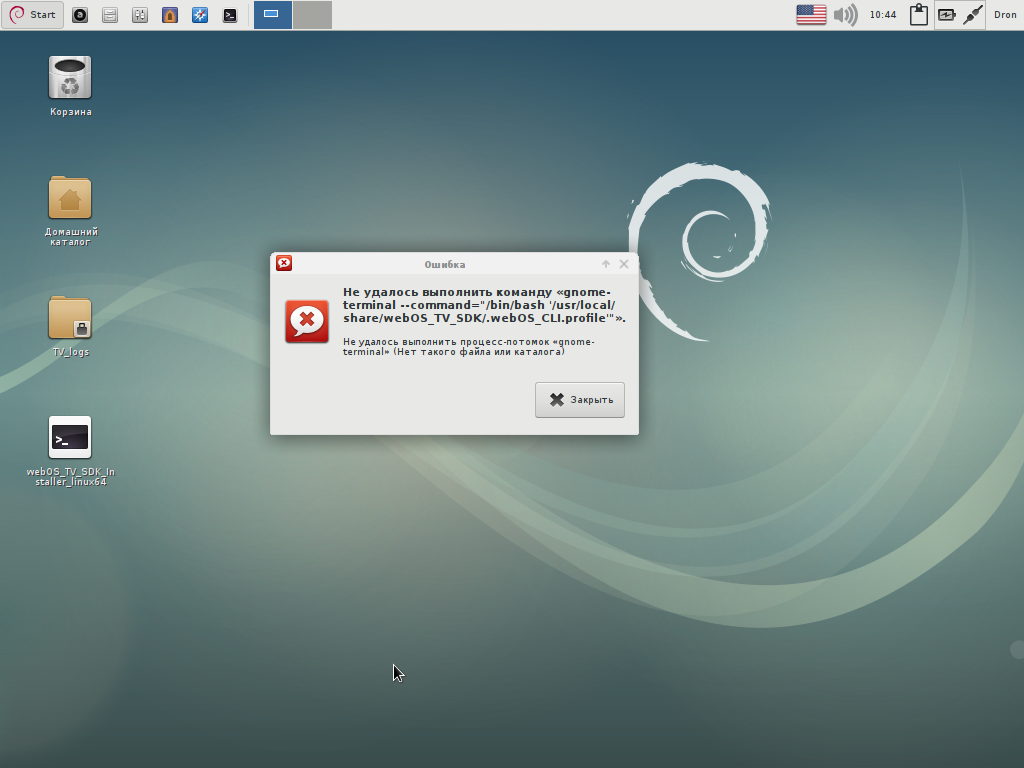Click the round black launcher icon
Screen dimensions: 1024x768
(x=80, y=15)
